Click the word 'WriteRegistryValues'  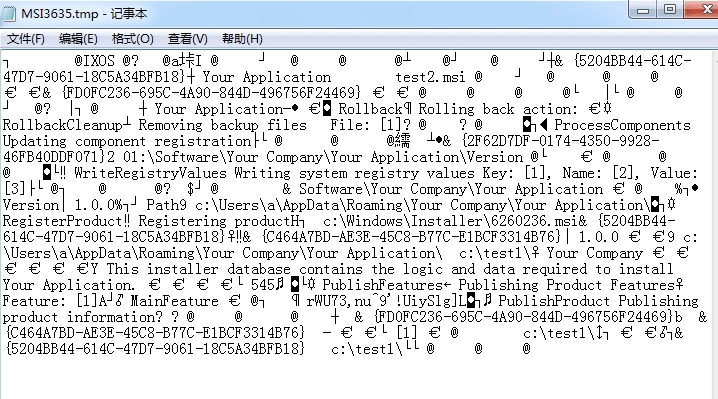(x=150, y=173)
